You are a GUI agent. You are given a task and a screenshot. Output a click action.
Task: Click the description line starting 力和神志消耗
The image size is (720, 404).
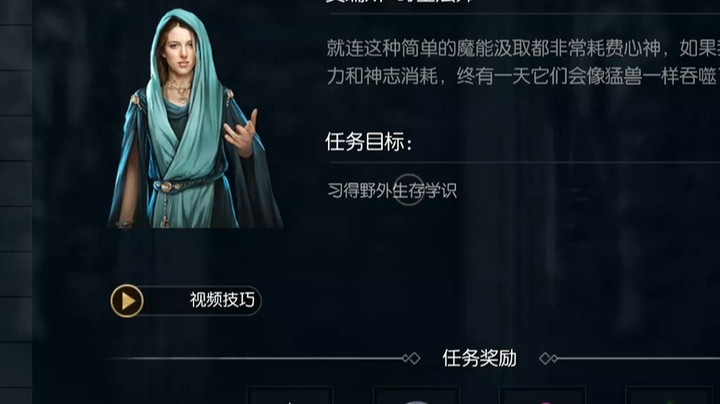pos(523,76)
